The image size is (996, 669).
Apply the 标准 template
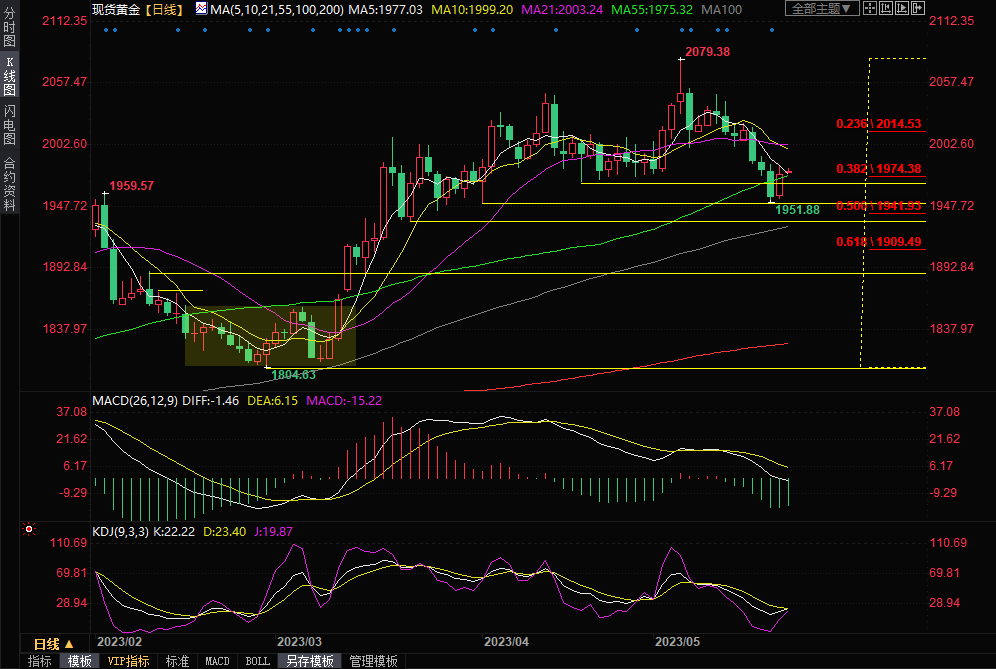point(177,661)
